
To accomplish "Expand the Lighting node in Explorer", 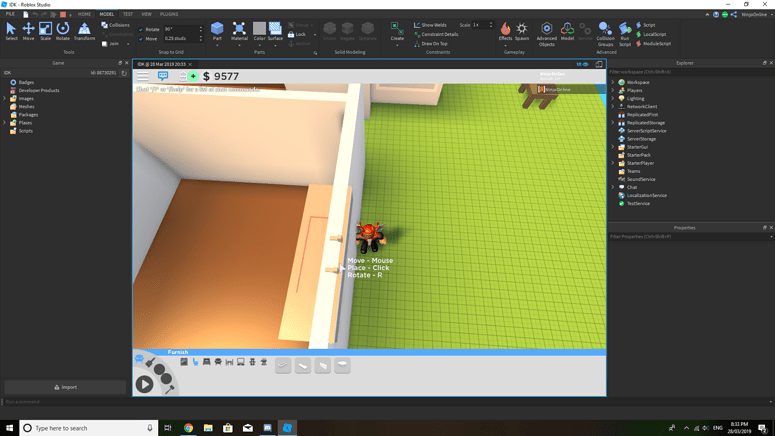I will click(613, 98).
